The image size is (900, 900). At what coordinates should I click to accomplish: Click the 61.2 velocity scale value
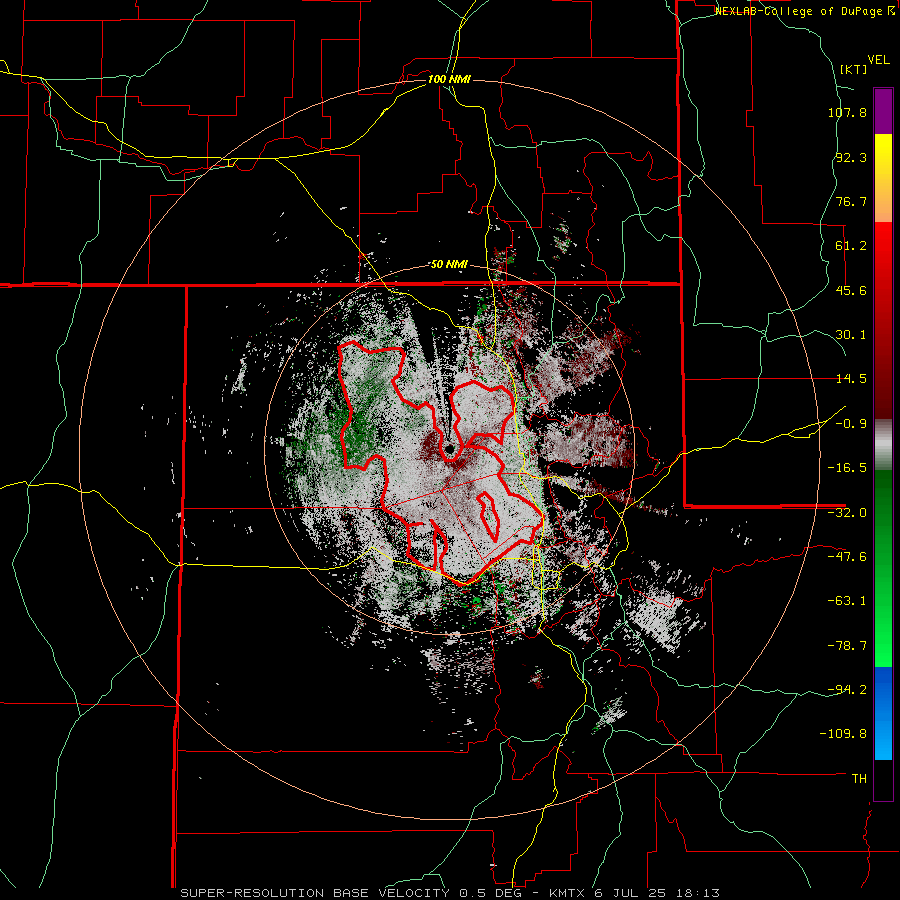(851, 246)
